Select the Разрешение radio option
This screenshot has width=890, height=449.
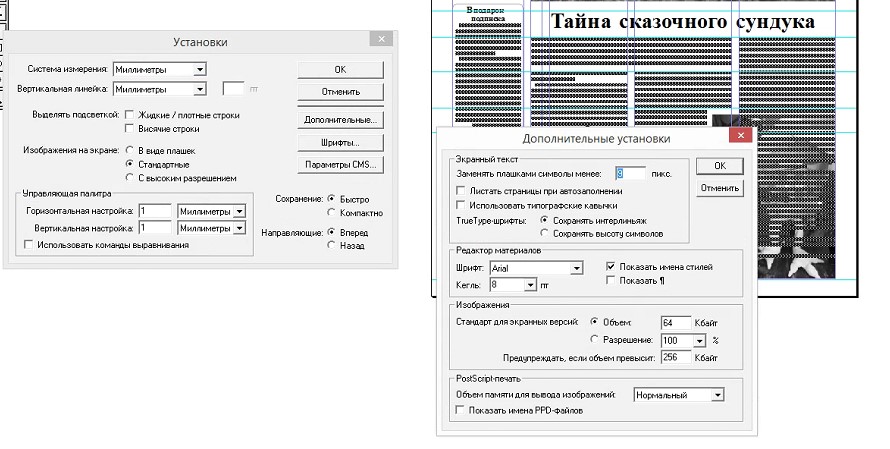594,339
